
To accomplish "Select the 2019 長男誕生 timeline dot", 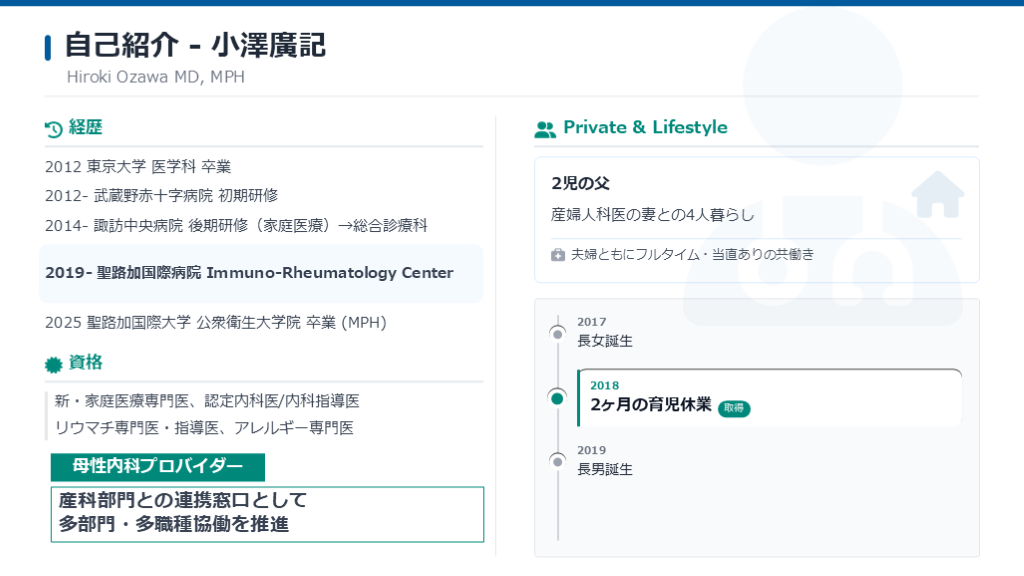I will point(558,461).
